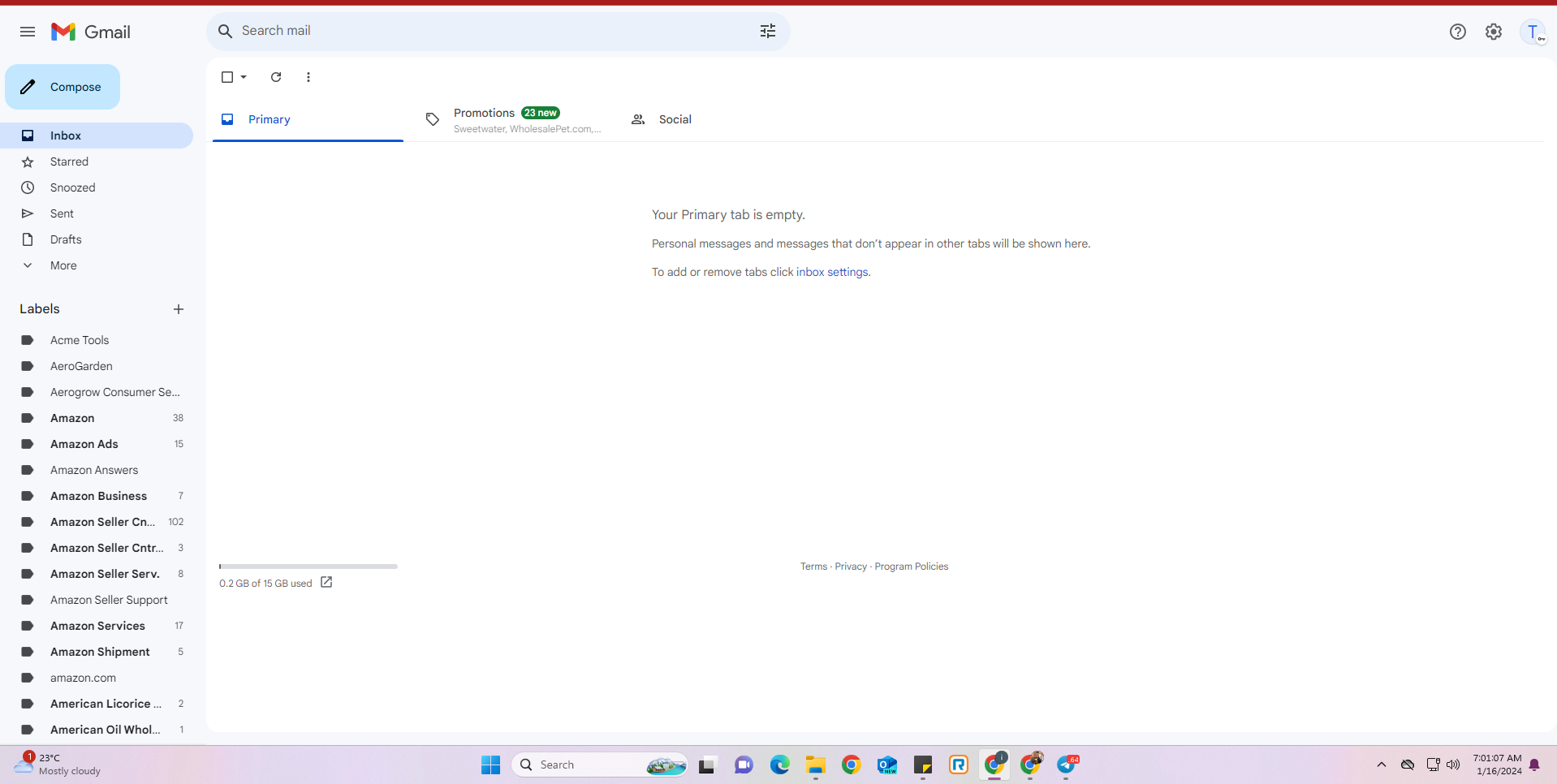Open File Explorer from the taskbar
This screenshot has height=784, width=1557.
(x=816, y=765)
